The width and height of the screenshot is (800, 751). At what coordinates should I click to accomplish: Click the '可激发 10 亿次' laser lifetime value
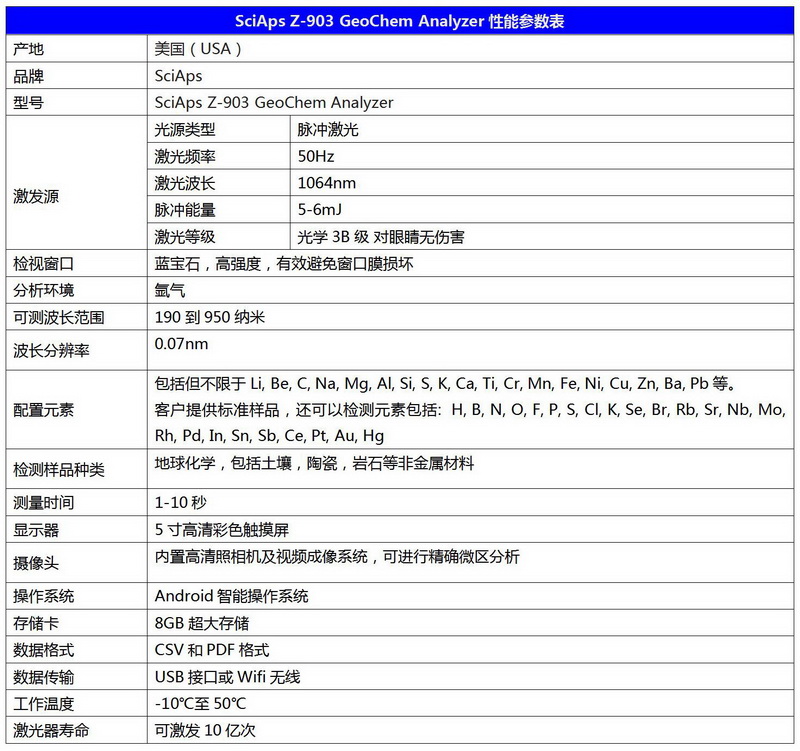[x=205, y=731]
